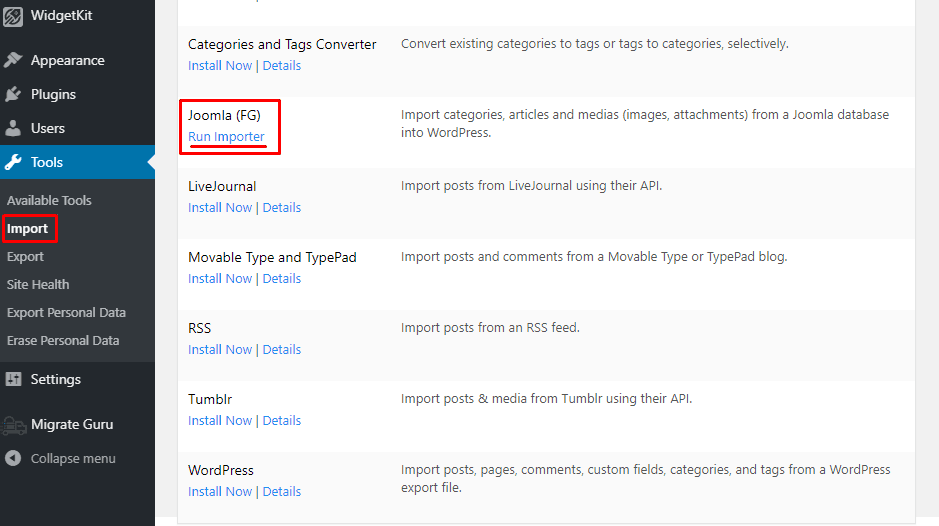Screen dimensions: 939x526
Task: View Movable Type and TypePad details
Action: [281, 279]
